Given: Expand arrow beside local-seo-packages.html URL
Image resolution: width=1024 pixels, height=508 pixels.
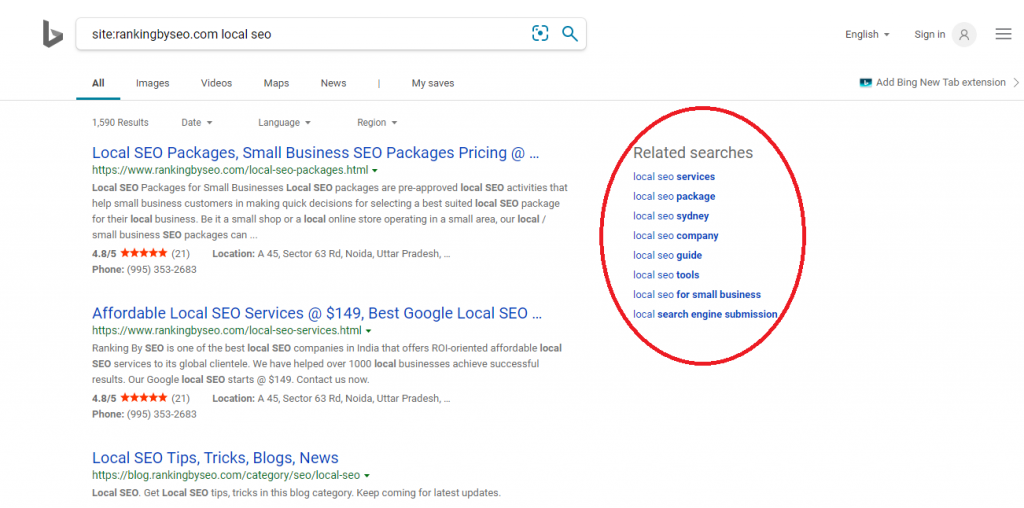Looking at the screenshot, I should 374,170.
